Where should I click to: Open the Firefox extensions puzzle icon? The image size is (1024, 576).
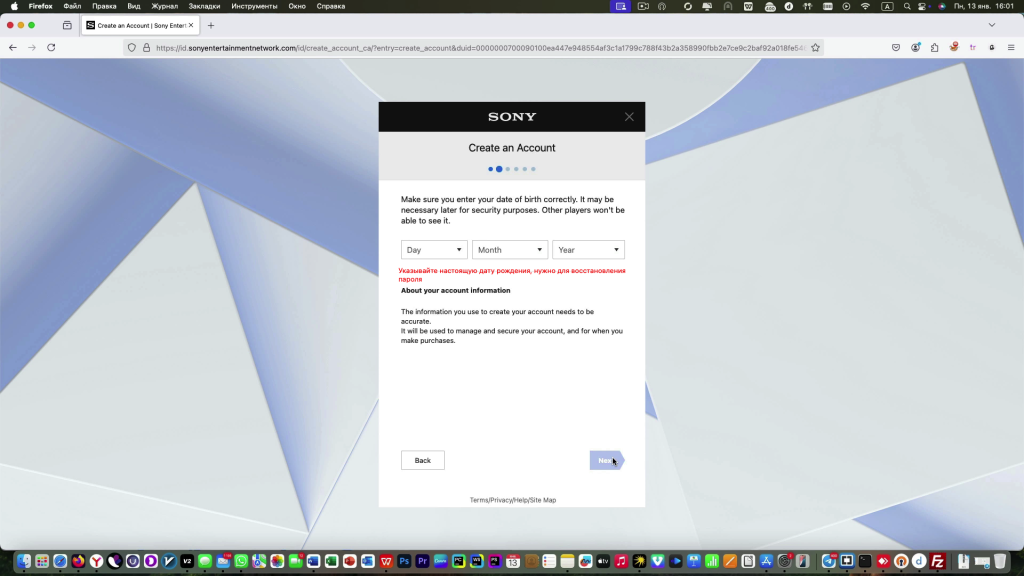tap(934, 47)
